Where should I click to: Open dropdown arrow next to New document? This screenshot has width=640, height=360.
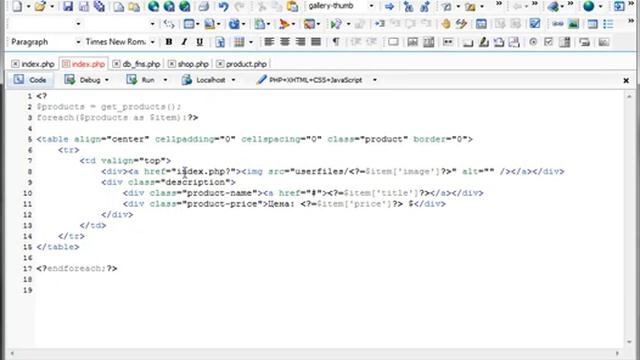[28, 7]
